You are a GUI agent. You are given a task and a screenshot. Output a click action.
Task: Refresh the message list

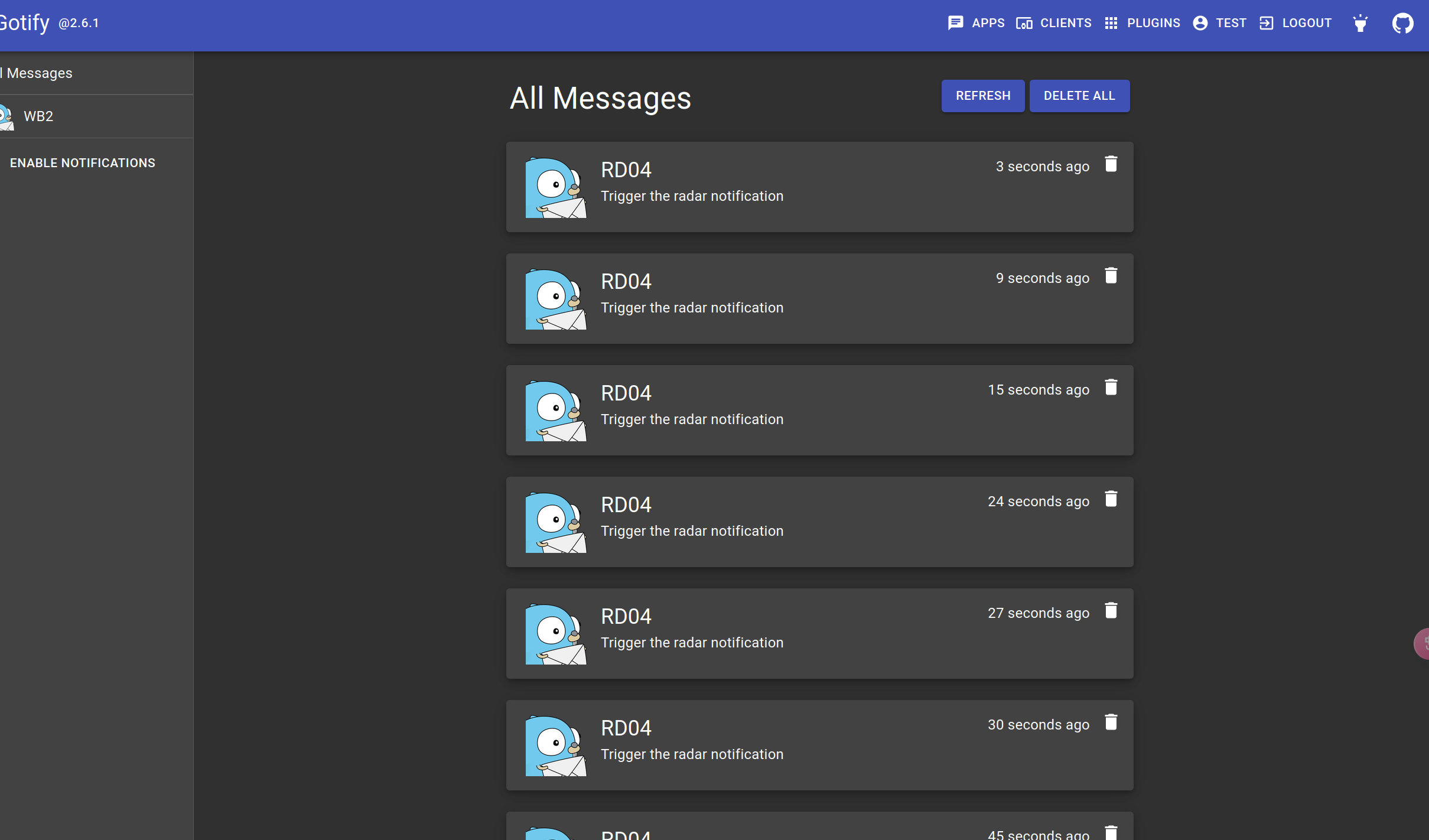click(983, 96)
